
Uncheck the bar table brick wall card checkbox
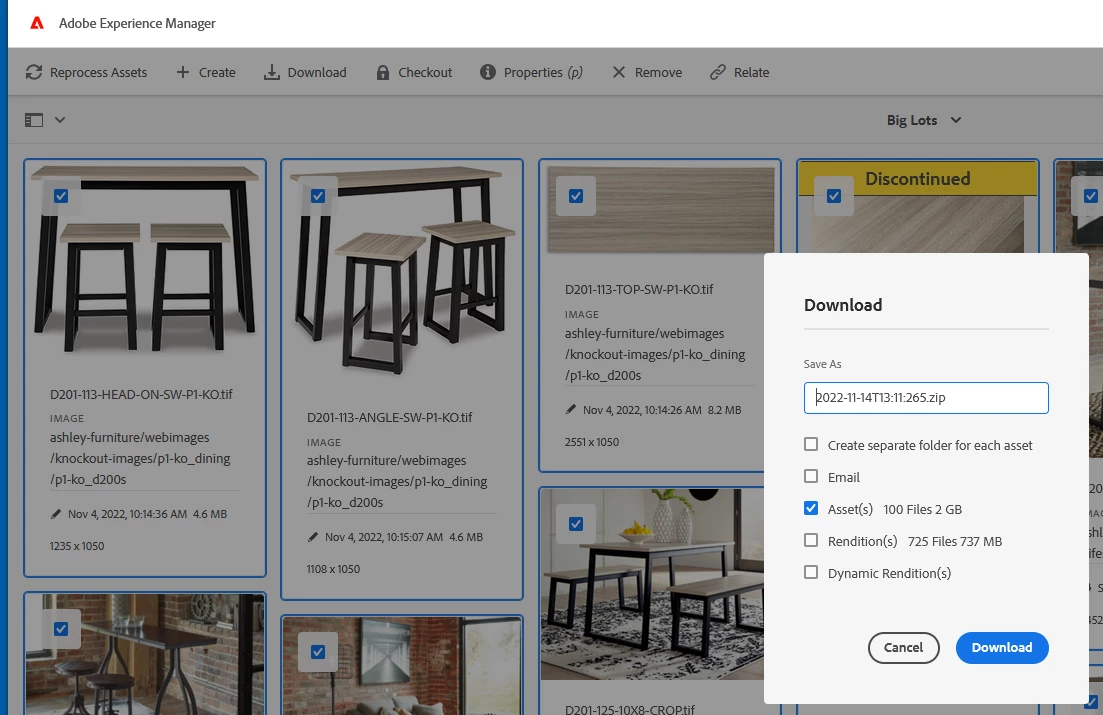tap(61, 628)
